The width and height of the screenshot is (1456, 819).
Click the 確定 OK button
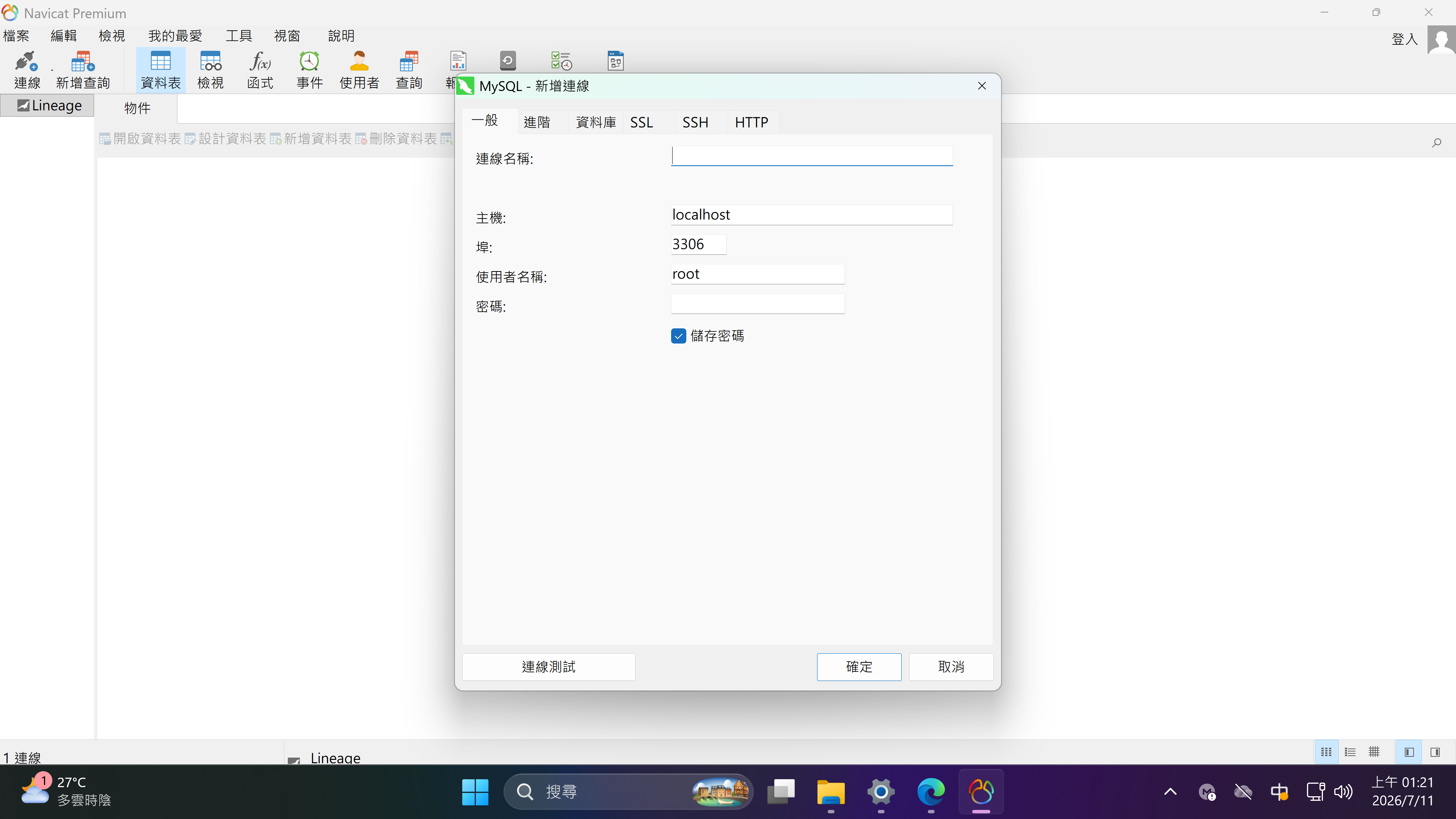click(859, 667)
